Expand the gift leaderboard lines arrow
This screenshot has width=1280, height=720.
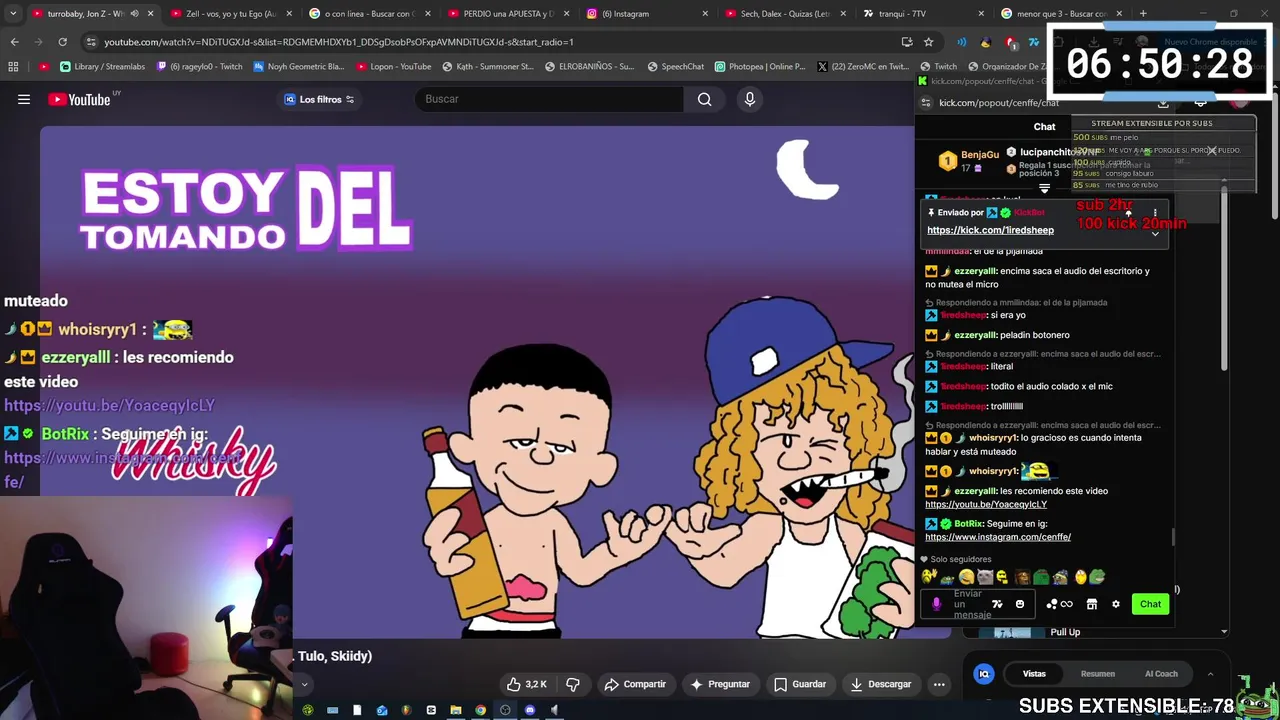[x=1045, y=188]
